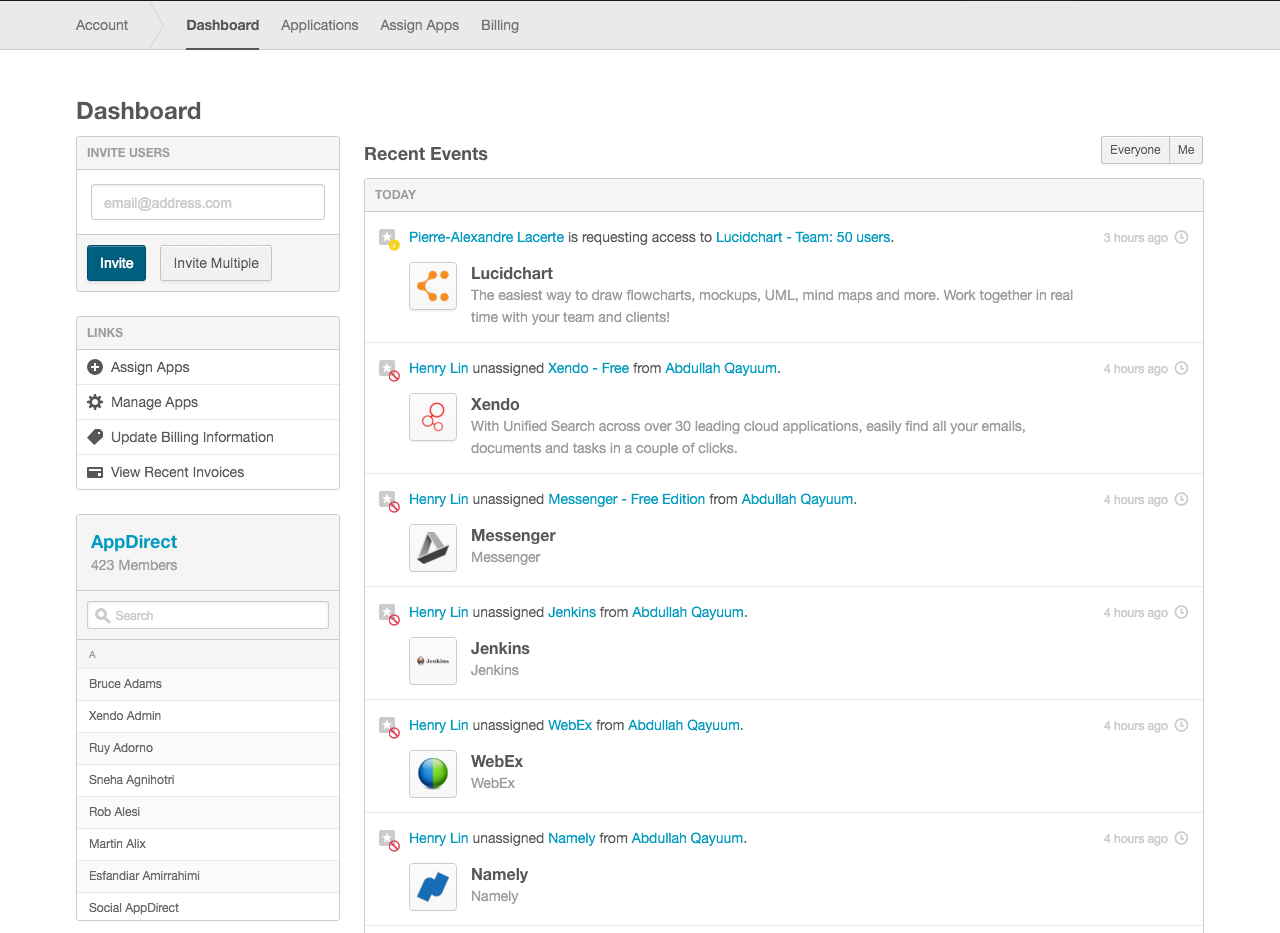This screenshot has height=933, width=1280.
Task: Select member Rob Alesi
Action: point(208,812)
